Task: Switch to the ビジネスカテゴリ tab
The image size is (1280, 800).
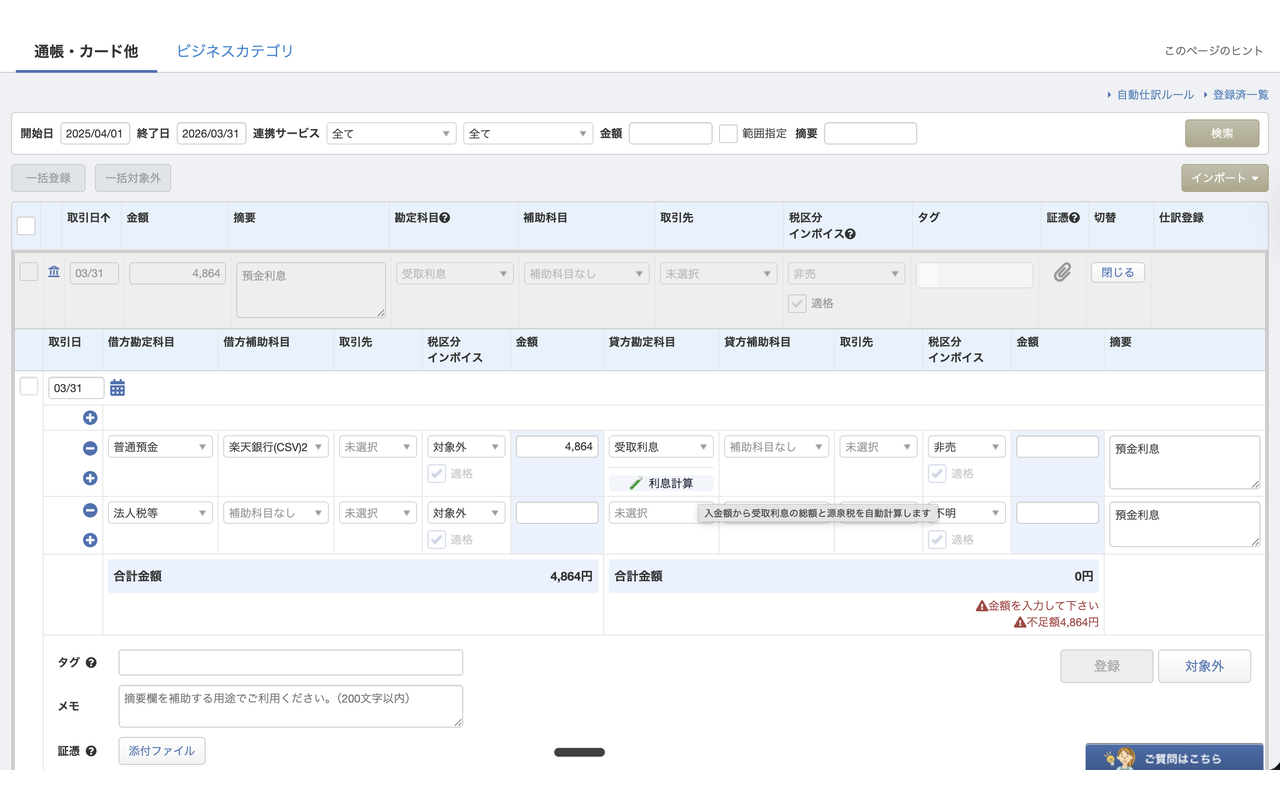Action: [235, 51]
